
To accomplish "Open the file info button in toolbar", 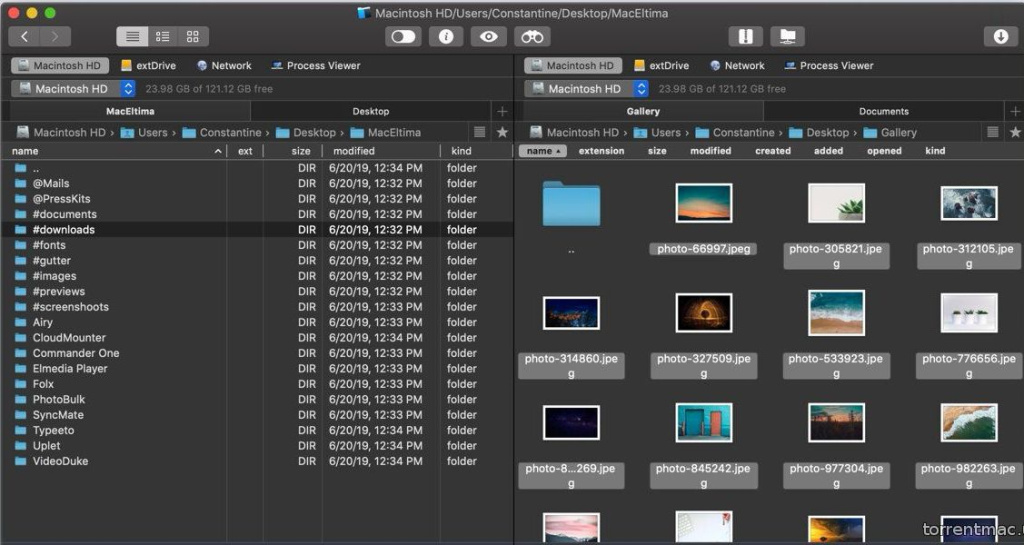I will pyautogui.click(x=446, y=37).
